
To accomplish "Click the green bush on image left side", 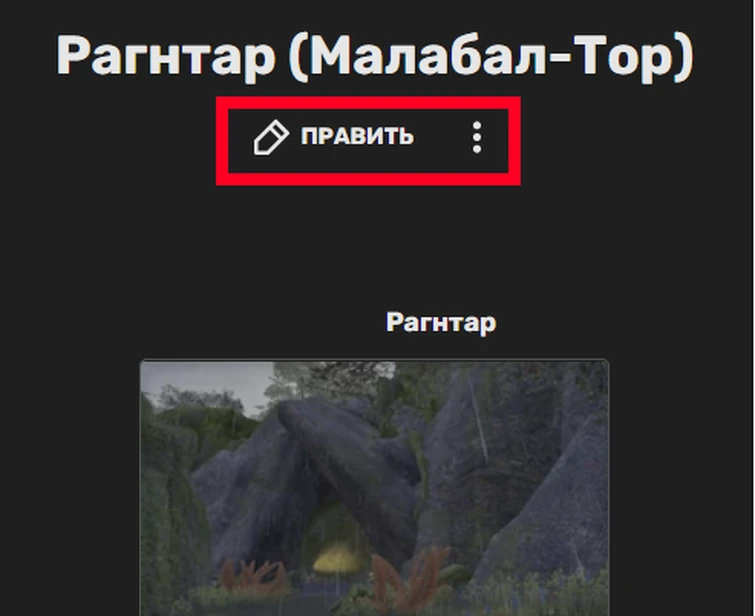I will [x=171, y=506].
